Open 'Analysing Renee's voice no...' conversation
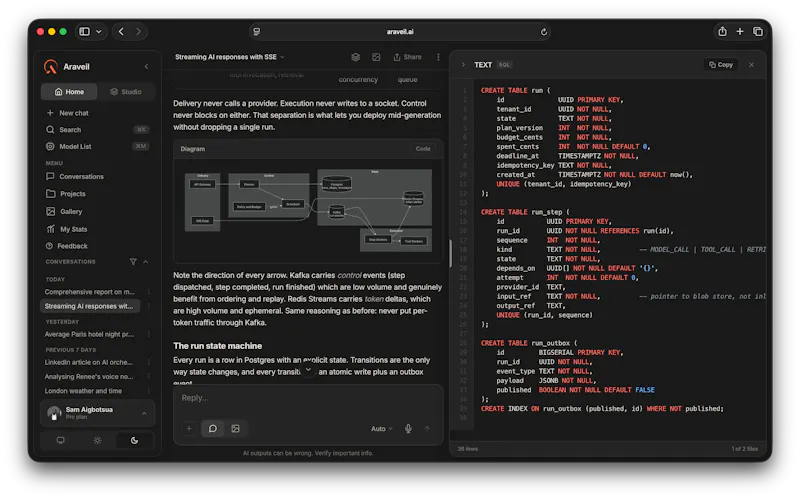 (89, 377)
